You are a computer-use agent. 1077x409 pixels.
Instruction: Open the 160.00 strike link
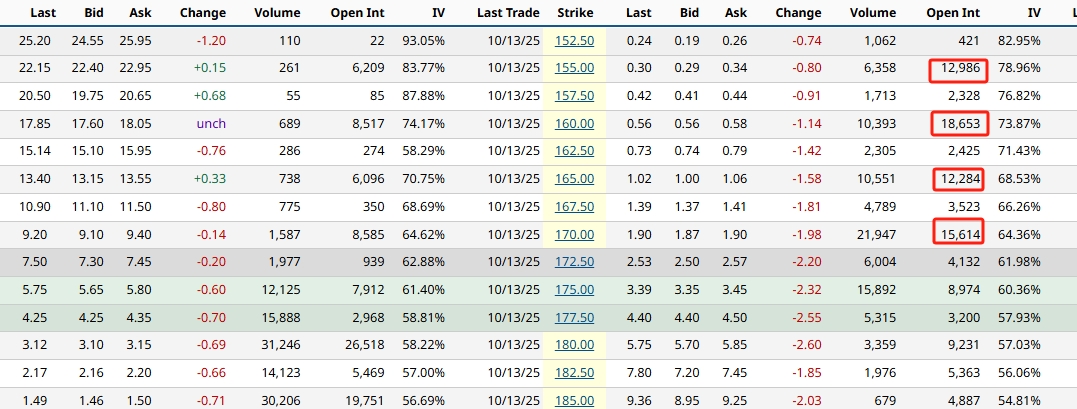point(574,123)
